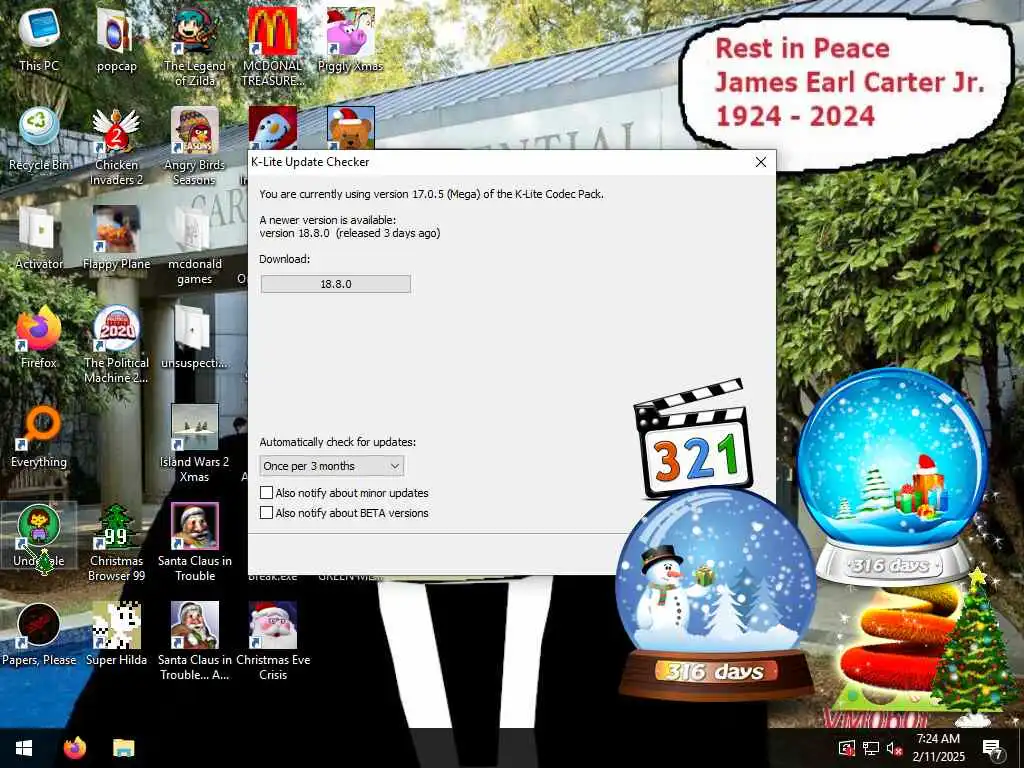
Task: Open Christmas Browser 99 shortcut
Action: (116, 543)
